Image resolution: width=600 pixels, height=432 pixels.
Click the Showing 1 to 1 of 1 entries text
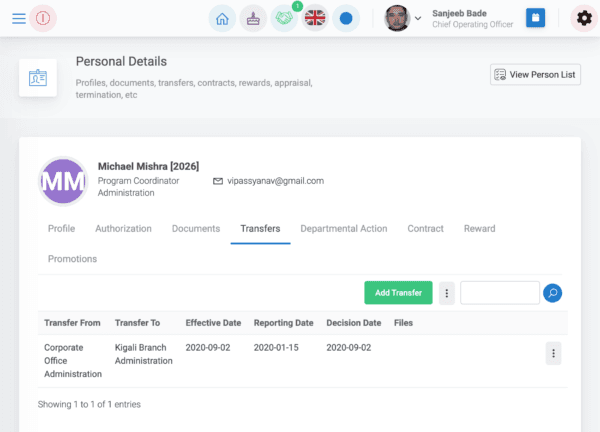tap(89, 404)
